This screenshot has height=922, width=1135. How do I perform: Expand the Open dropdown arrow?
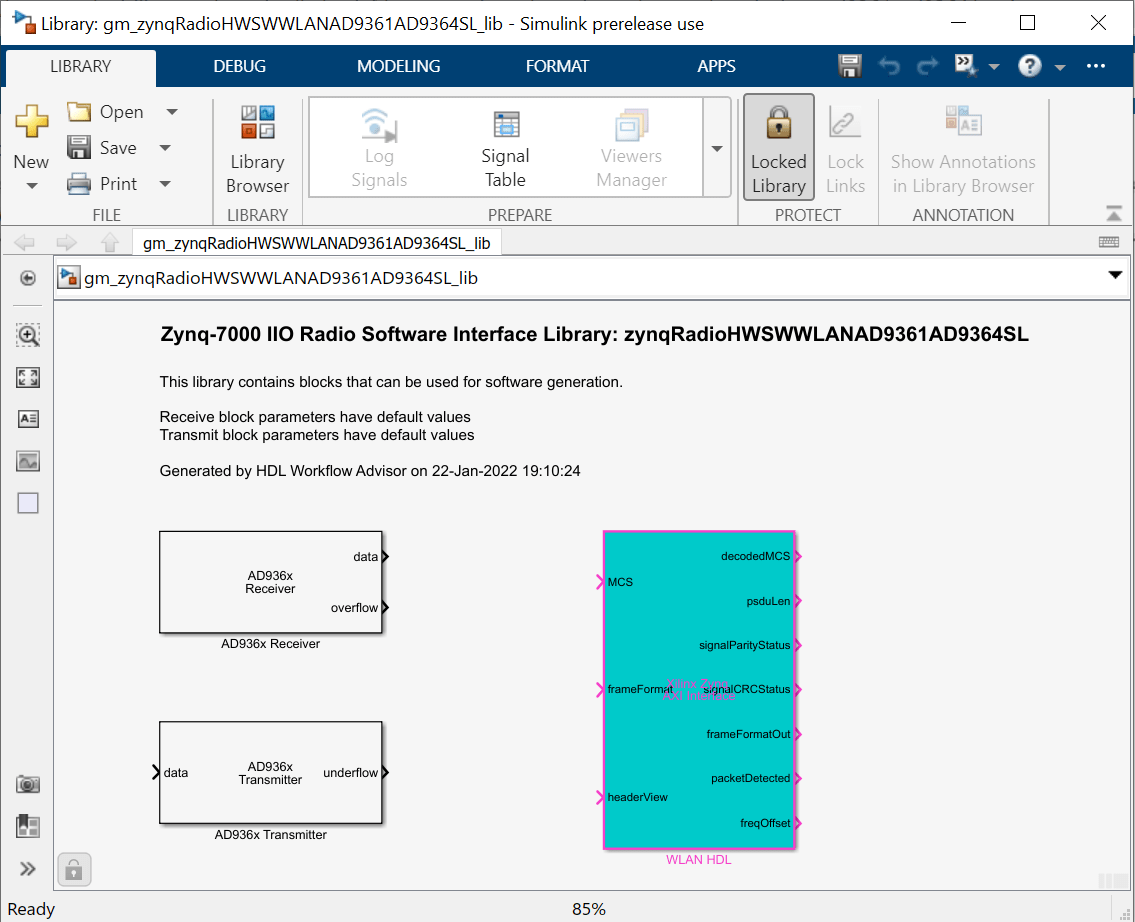pyautogui.click(x=172, y=111)
